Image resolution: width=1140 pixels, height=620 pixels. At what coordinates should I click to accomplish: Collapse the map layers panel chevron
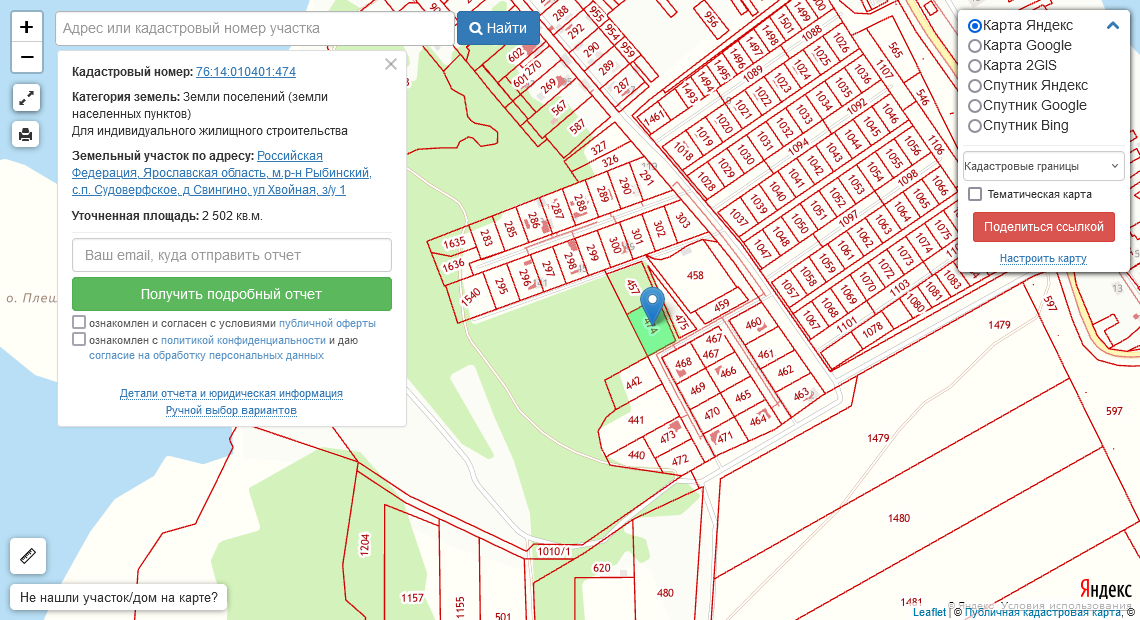[1113, 25]
